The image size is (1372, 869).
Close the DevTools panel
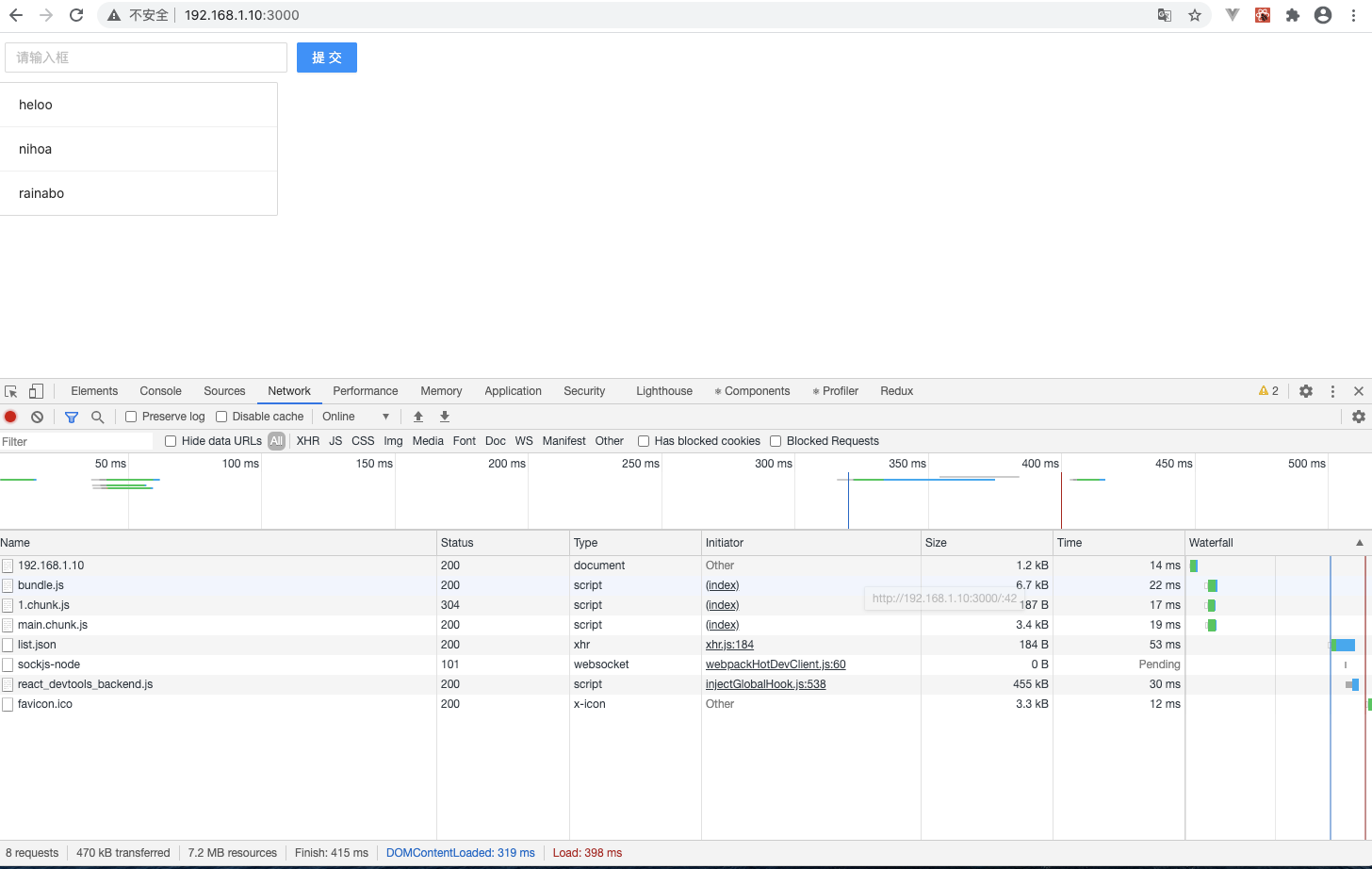click(1359, 391)
